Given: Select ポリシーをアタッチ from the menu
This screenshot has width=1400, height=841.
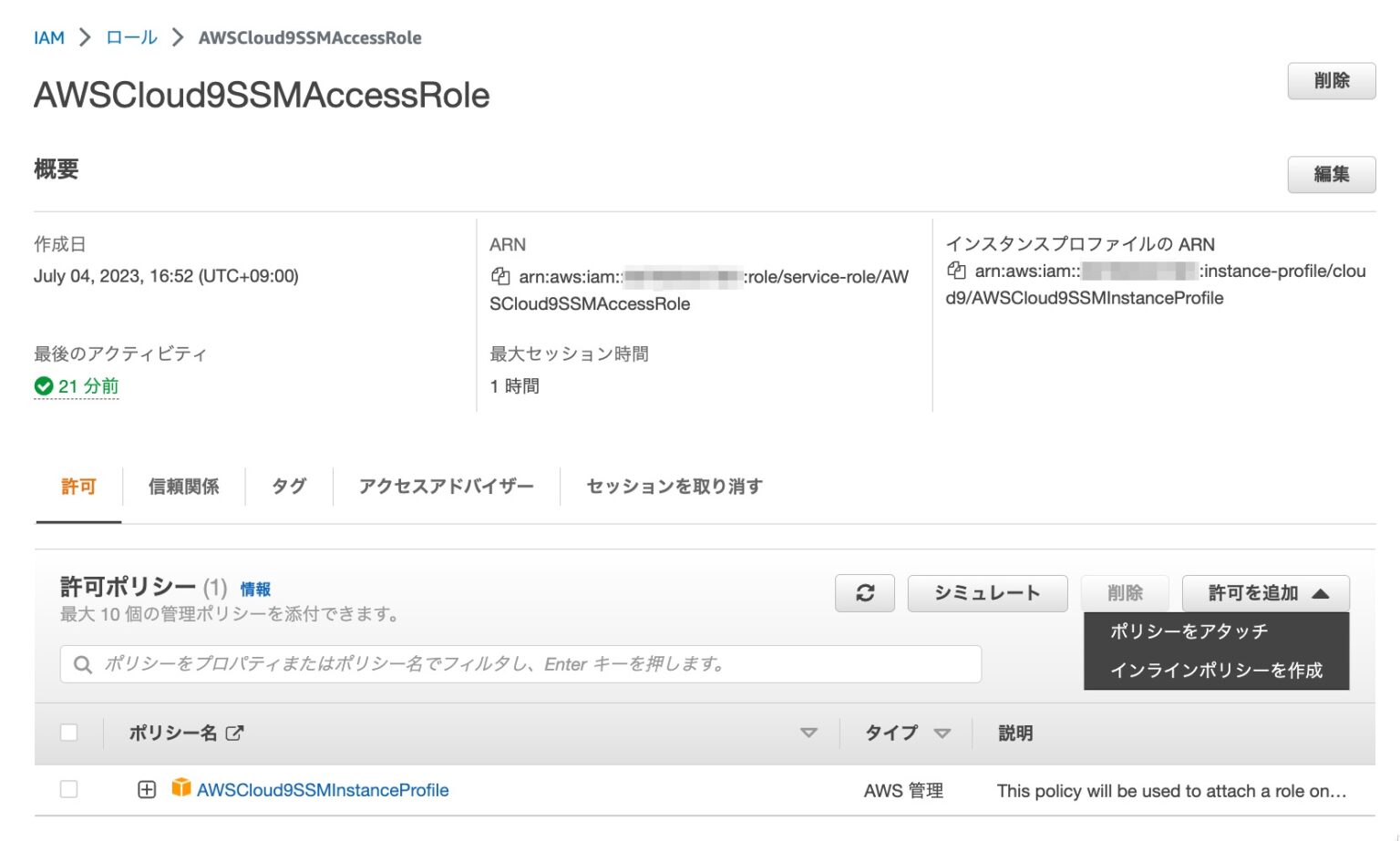Looking at the screenshot, I should point(1188,630).
